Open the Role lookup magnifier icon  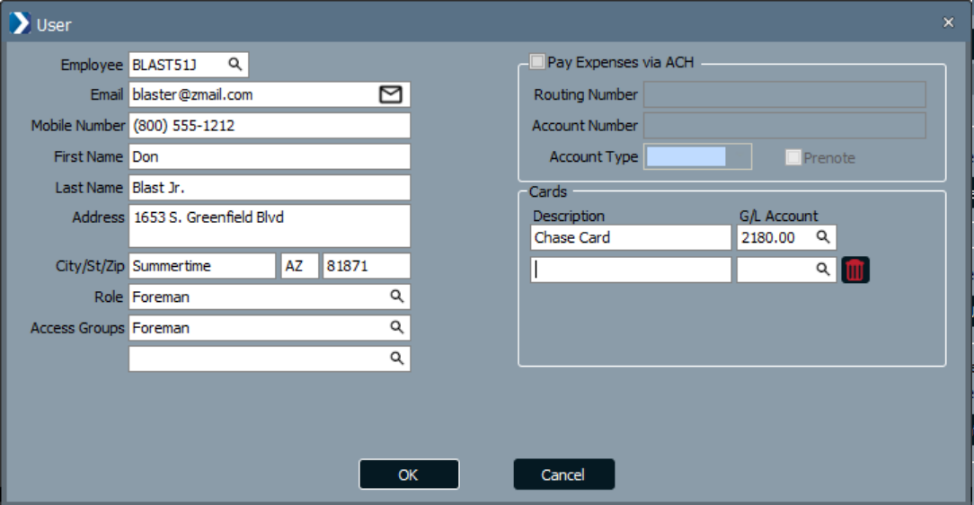(397, 297)
